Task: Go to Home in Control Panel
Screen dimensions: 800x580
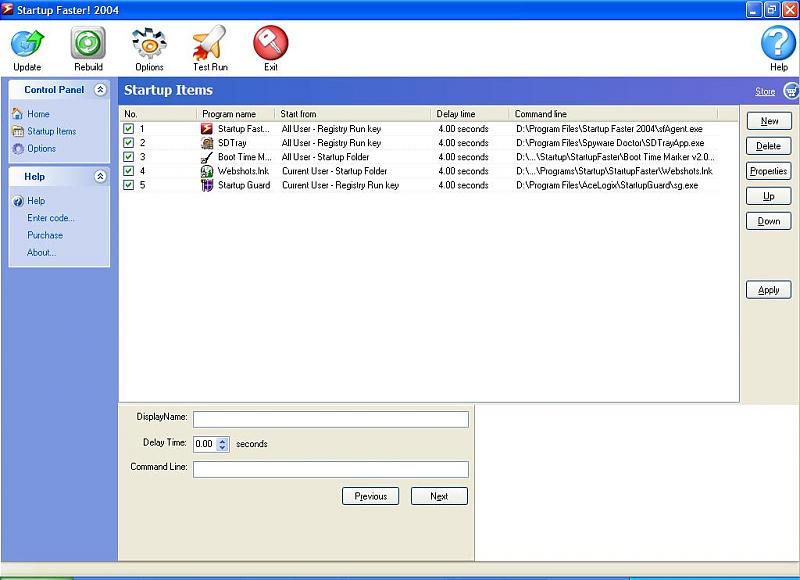Action: 38,114
